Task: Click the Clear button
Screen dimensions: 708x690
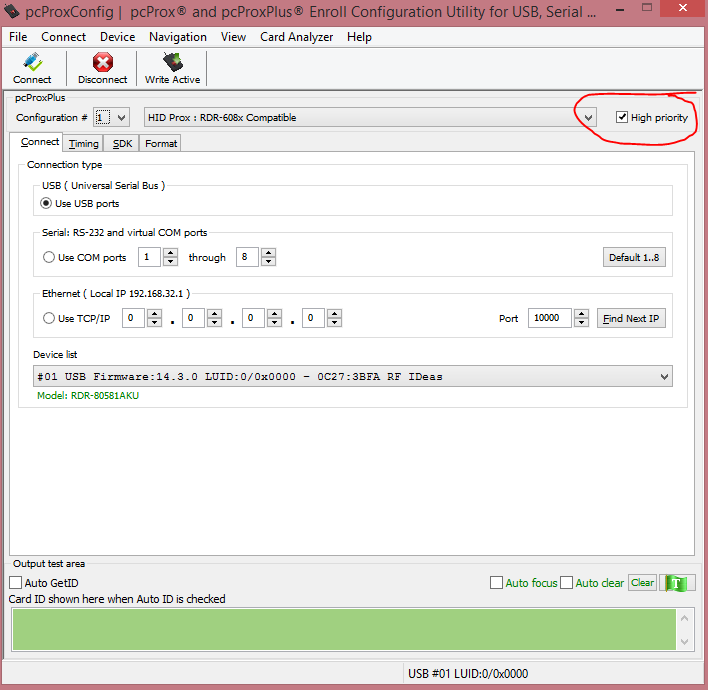Action: point(642,583)
